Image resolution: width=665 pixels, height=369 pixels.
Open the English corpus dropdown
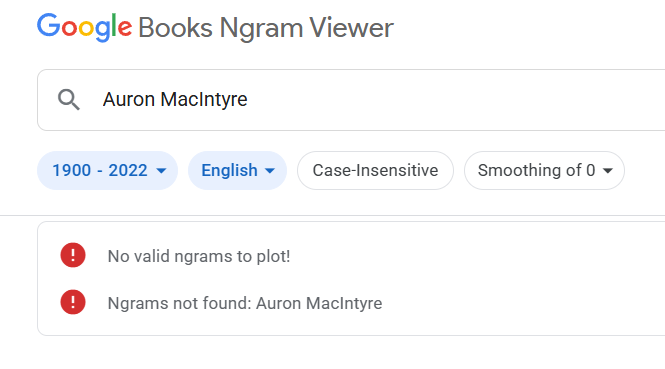238,171
